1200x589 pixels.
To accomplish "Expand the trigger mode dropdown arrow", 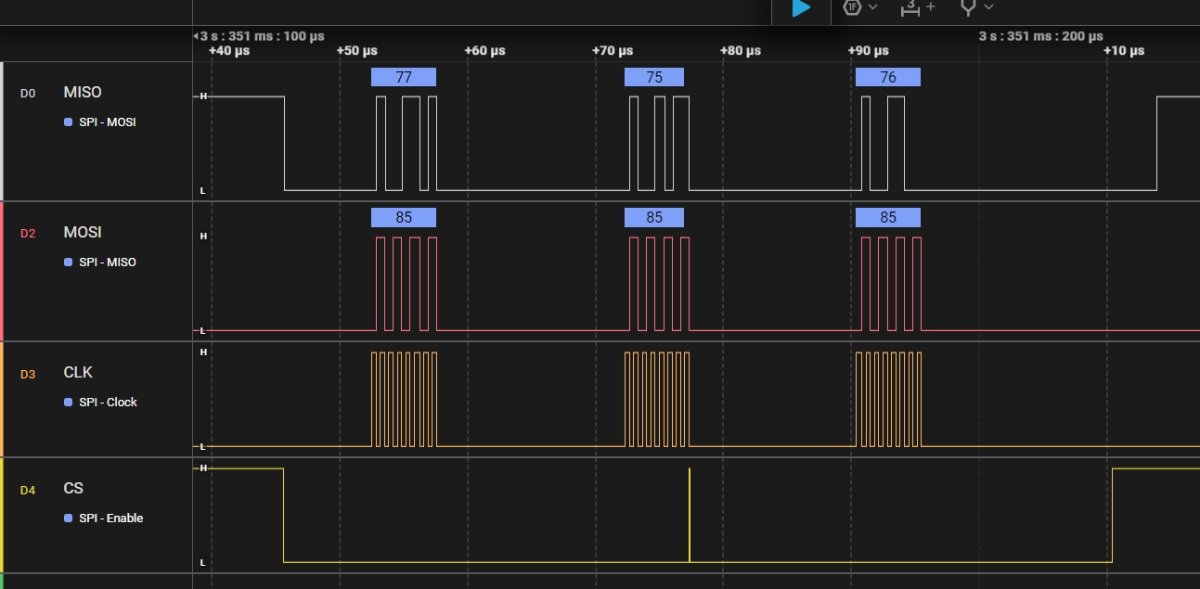I will coord(873,7).
